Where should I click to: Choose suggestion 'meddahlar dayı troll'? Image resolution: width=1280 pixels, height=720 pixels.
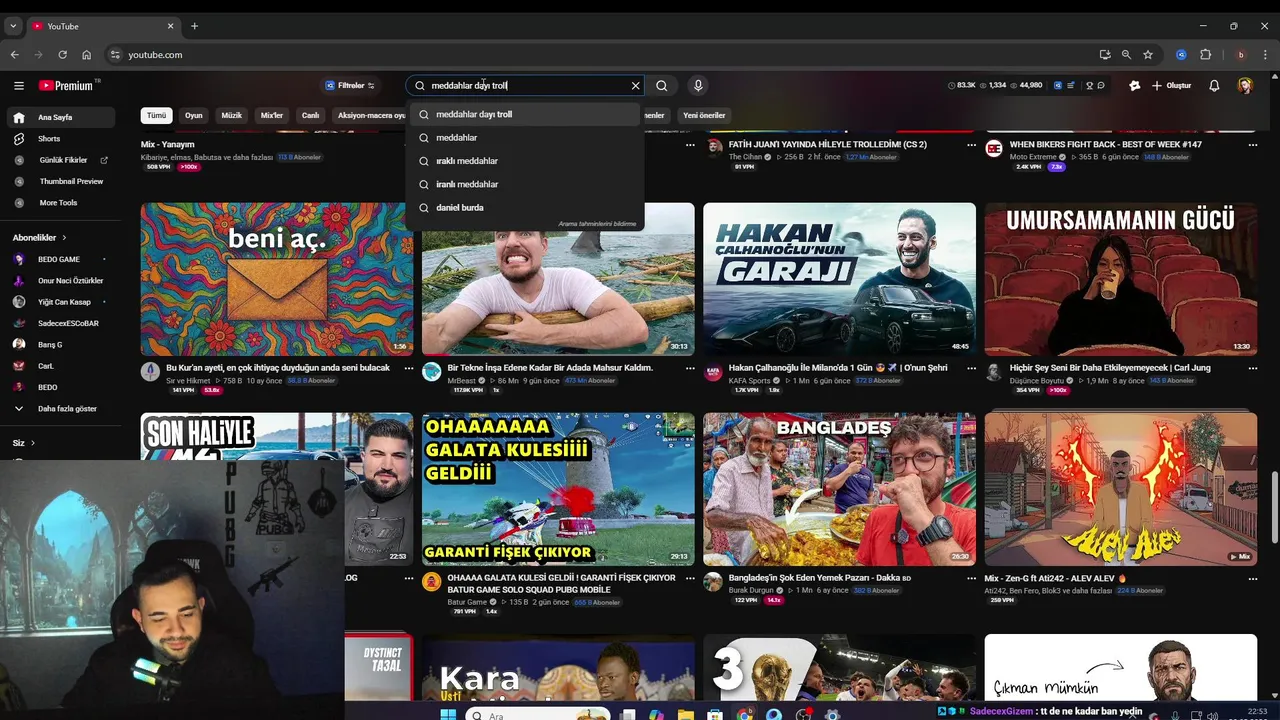[525, 114]
